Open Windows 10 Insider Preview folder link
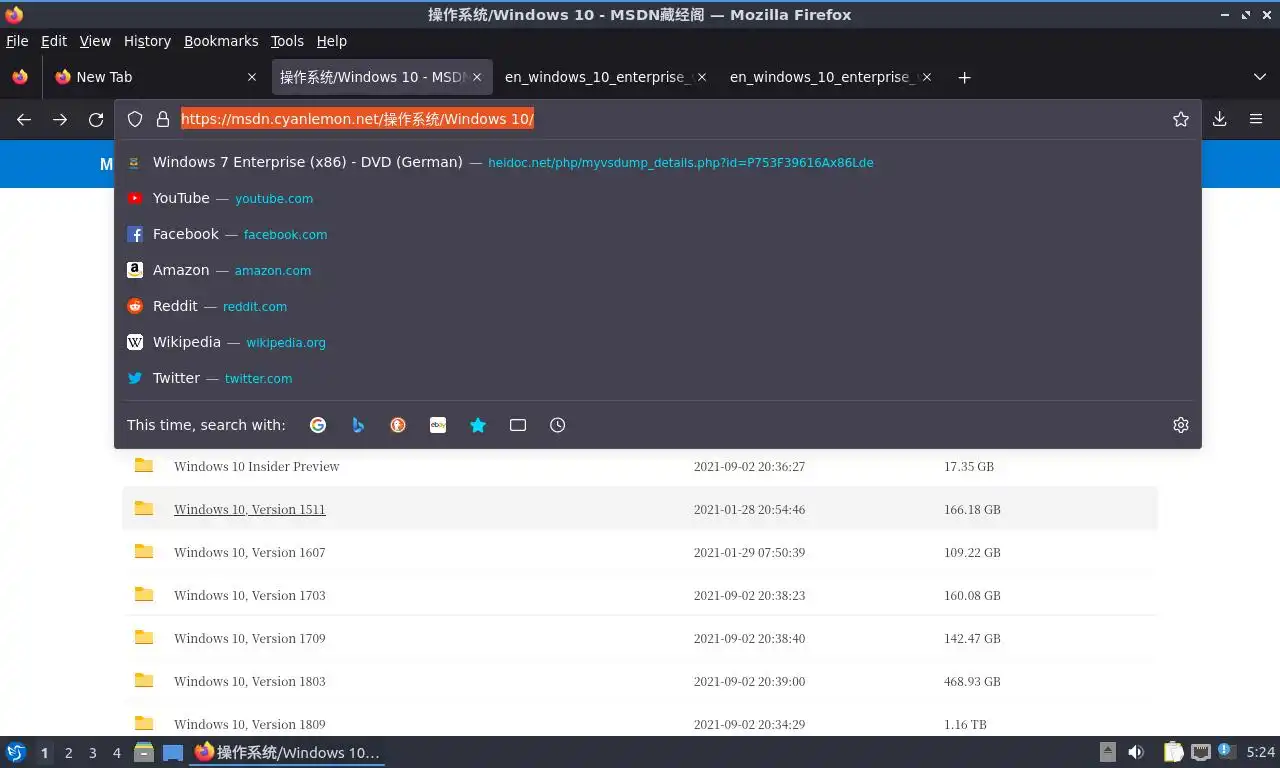Image resolution: width=1280 pixels, height=768 pixels. tap(256, 466)
